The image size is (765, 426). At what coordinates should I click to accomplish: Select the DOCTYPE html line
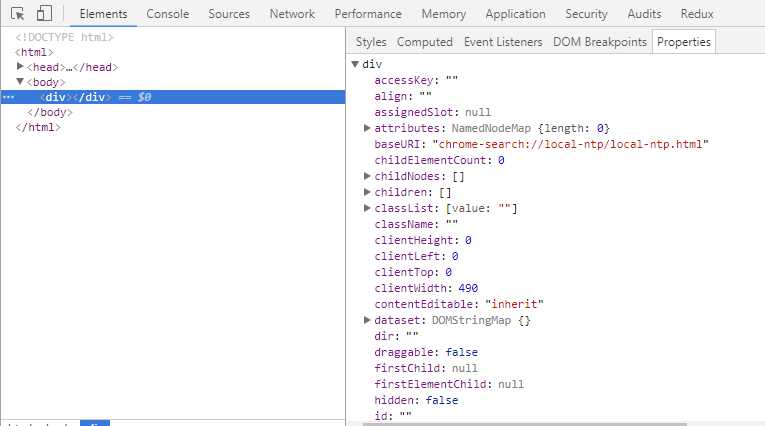[x=64, y=37]
